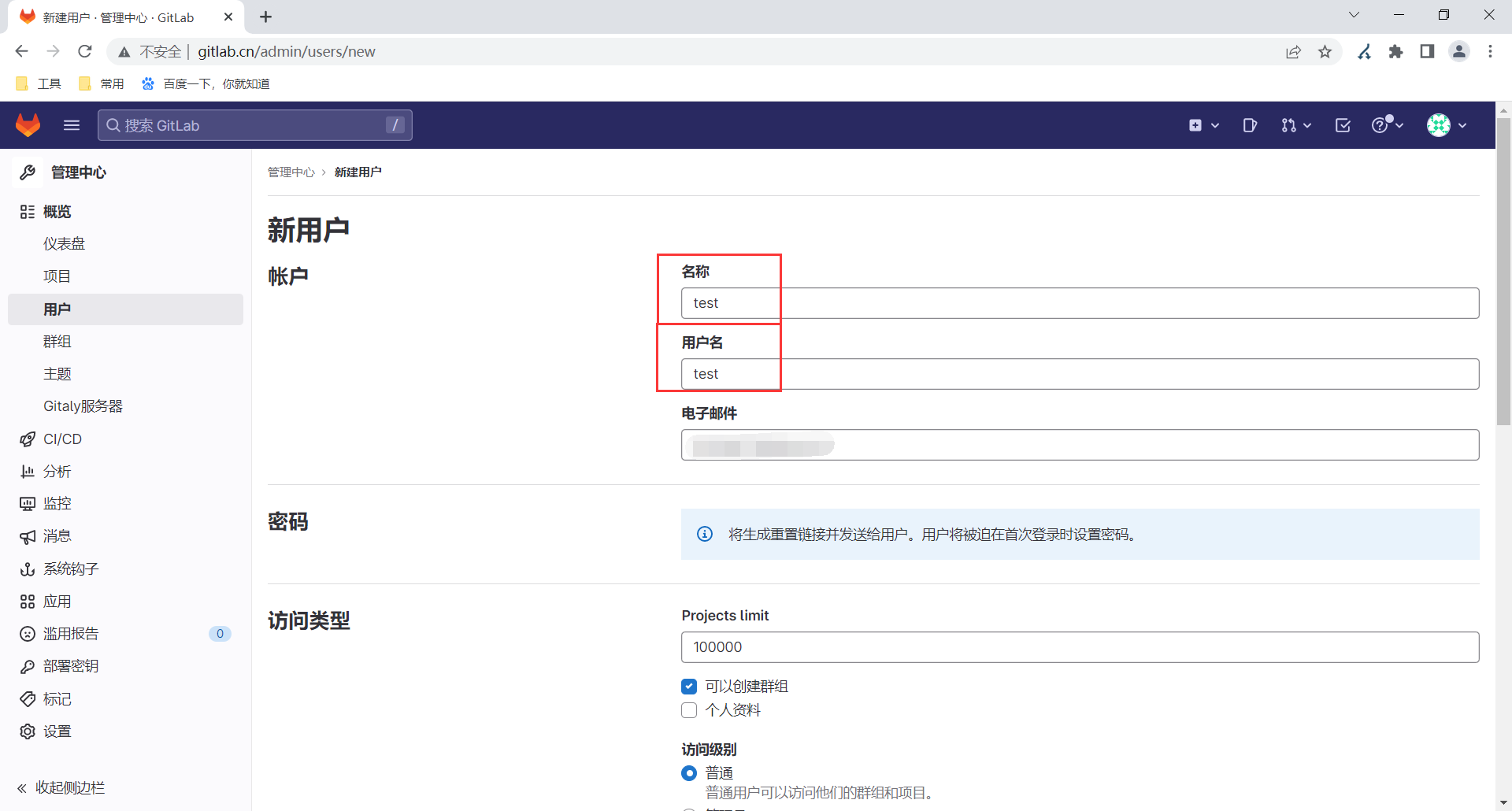This screenshot has width=1512, height=811.
Task: Click the 标记 label tag icon
Action: click(x=28, y=699)
